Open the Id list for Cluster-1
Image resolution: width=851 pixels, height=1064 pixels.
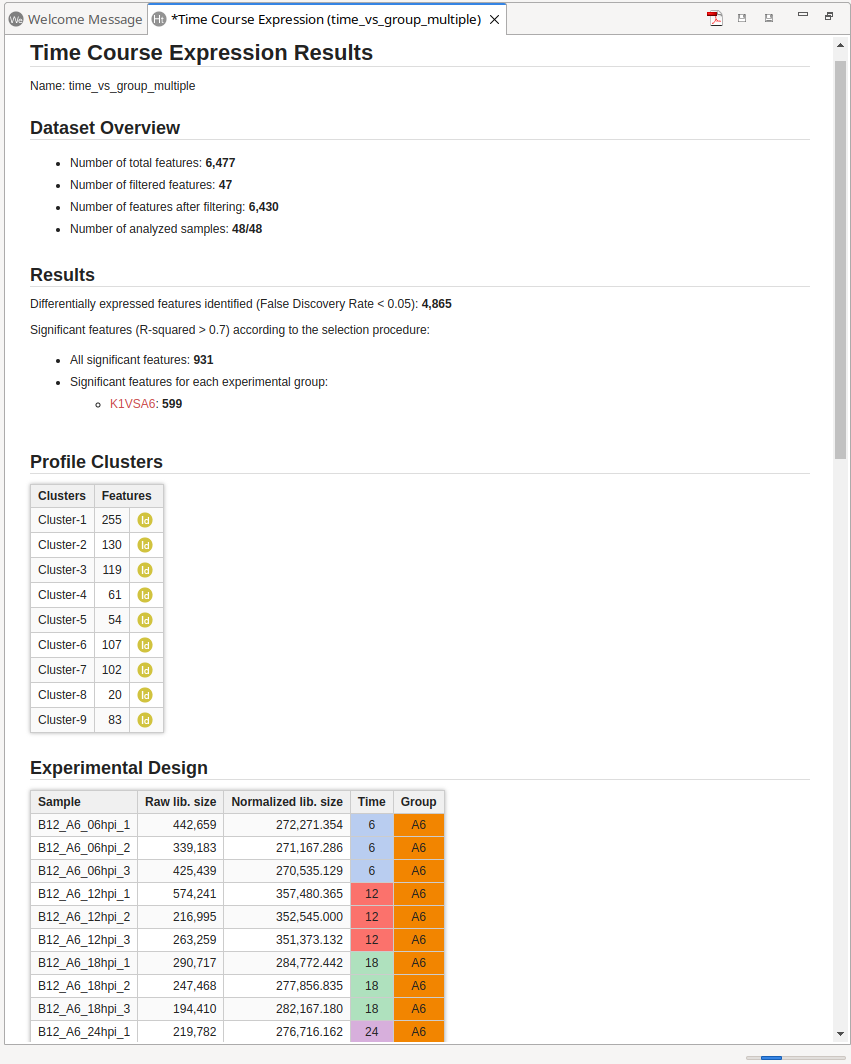(x=145, y=520)
